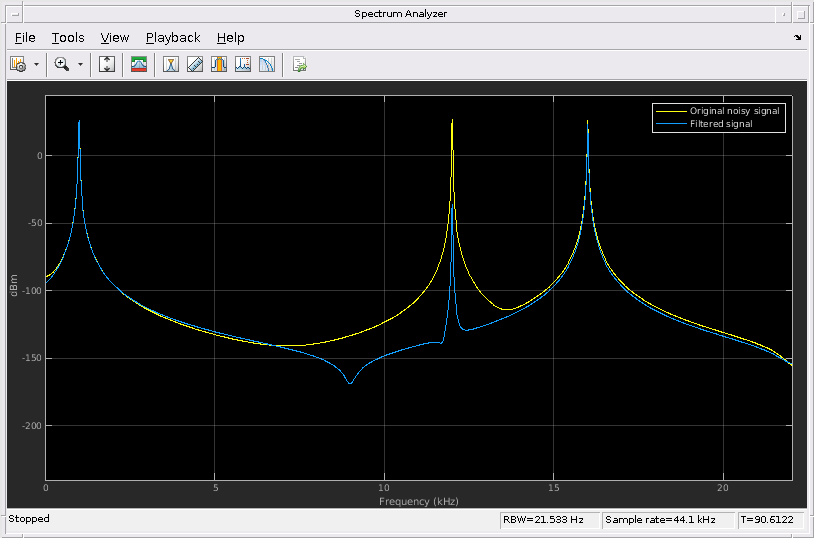The width and height of the screenshot is (814, 538).
Task: Open the ruler measurement tool icon
Action: pos(195,64)
